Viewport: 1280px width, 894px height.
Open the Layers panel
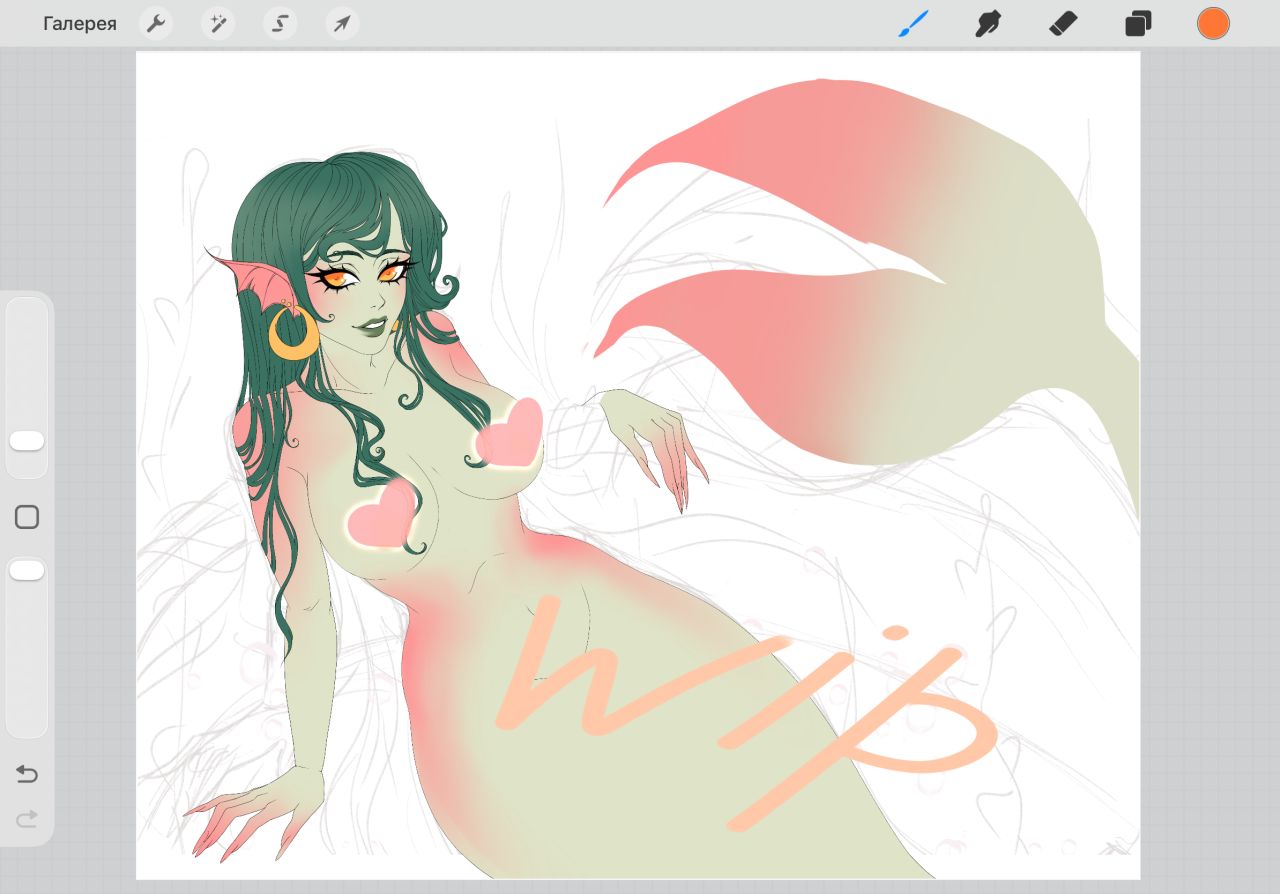click(x=1138, y=24)
